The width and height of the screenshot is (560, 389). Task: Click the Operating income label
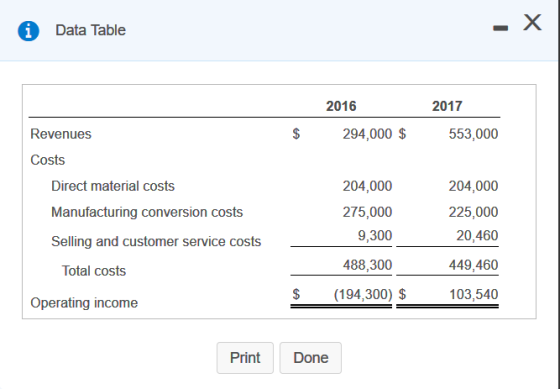(84, 303)
